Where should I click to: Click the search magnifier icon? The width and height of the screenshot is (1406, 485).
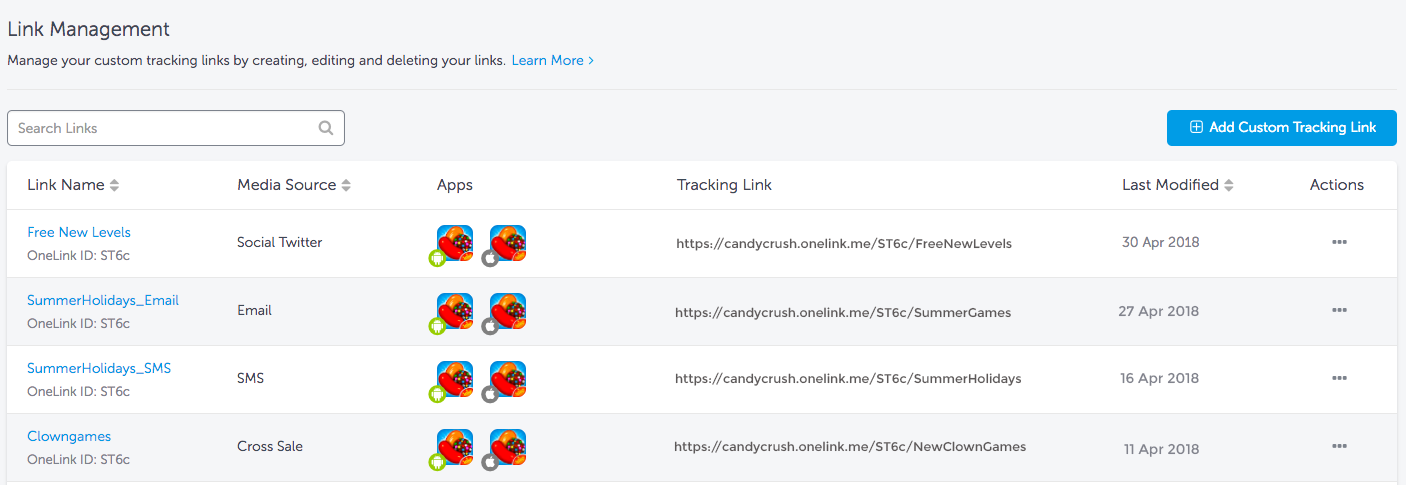click(x=326, y=128)
